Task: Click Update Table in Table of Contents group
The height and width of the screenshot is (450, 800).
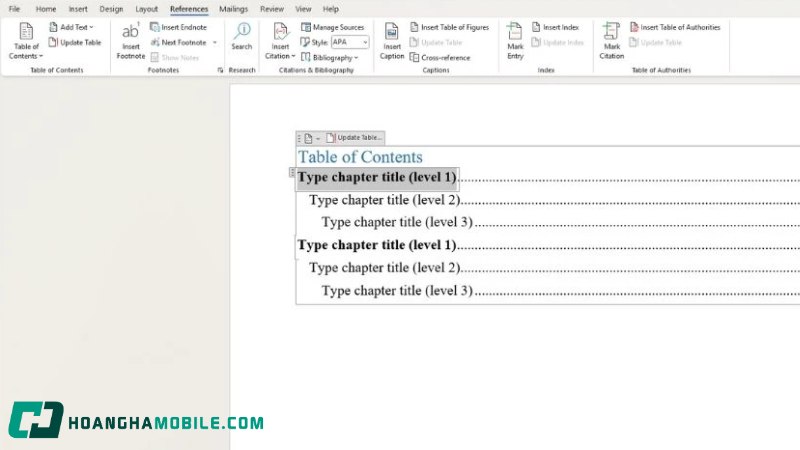Action: tap(74, 42)
